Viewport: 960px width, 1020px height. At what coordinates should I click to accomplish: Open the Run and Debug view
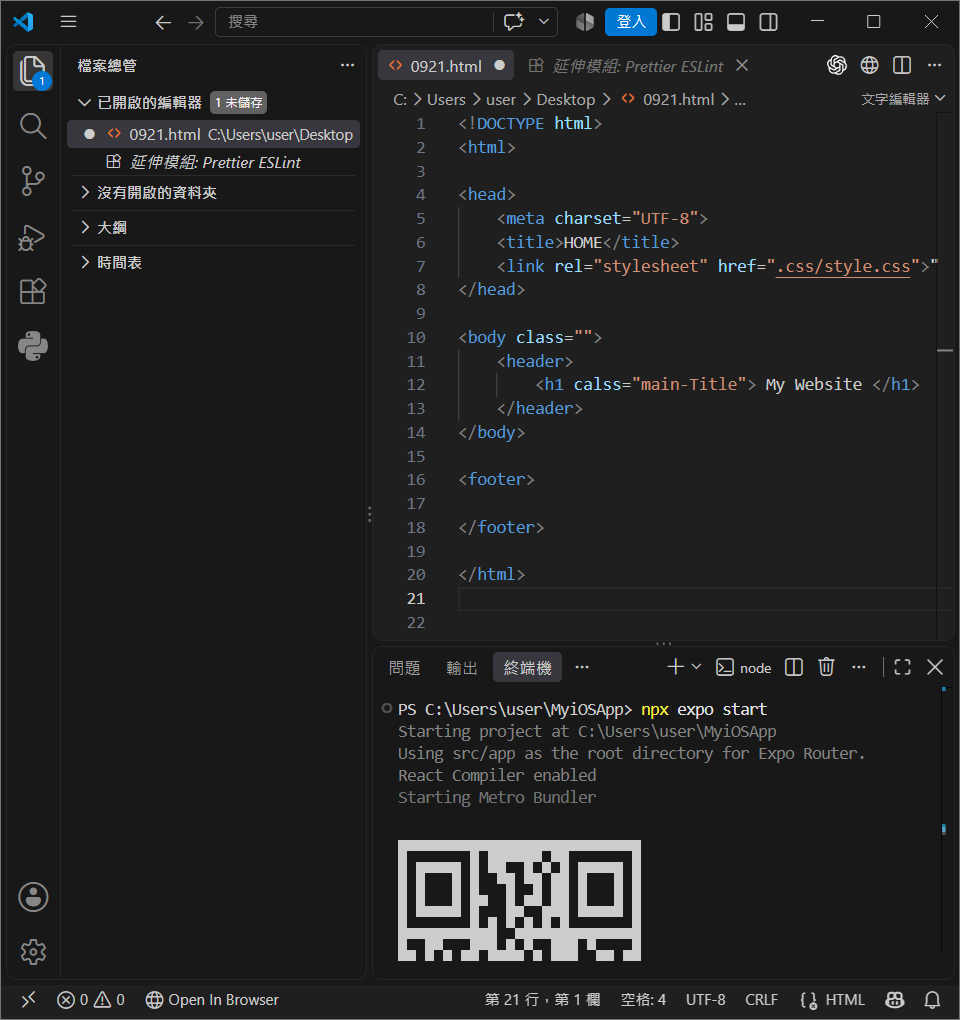click(33, 237)
